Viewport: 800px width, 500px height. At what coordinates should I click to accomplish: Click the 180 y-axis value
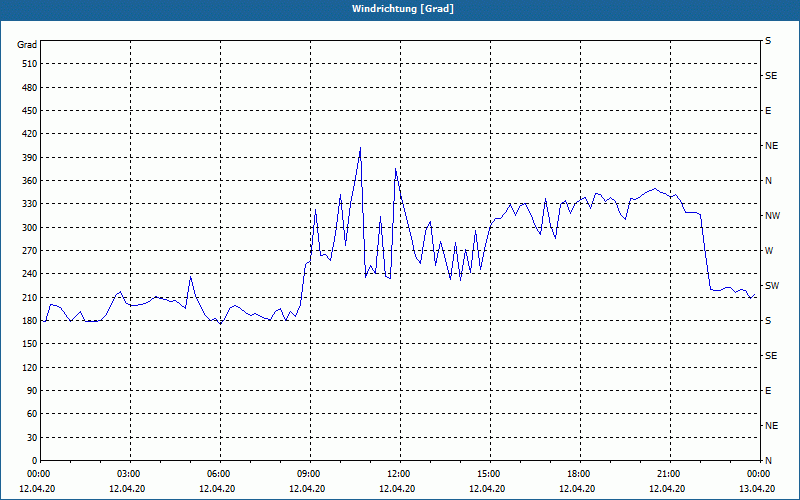pyautogui.click(x=30, y=321)
